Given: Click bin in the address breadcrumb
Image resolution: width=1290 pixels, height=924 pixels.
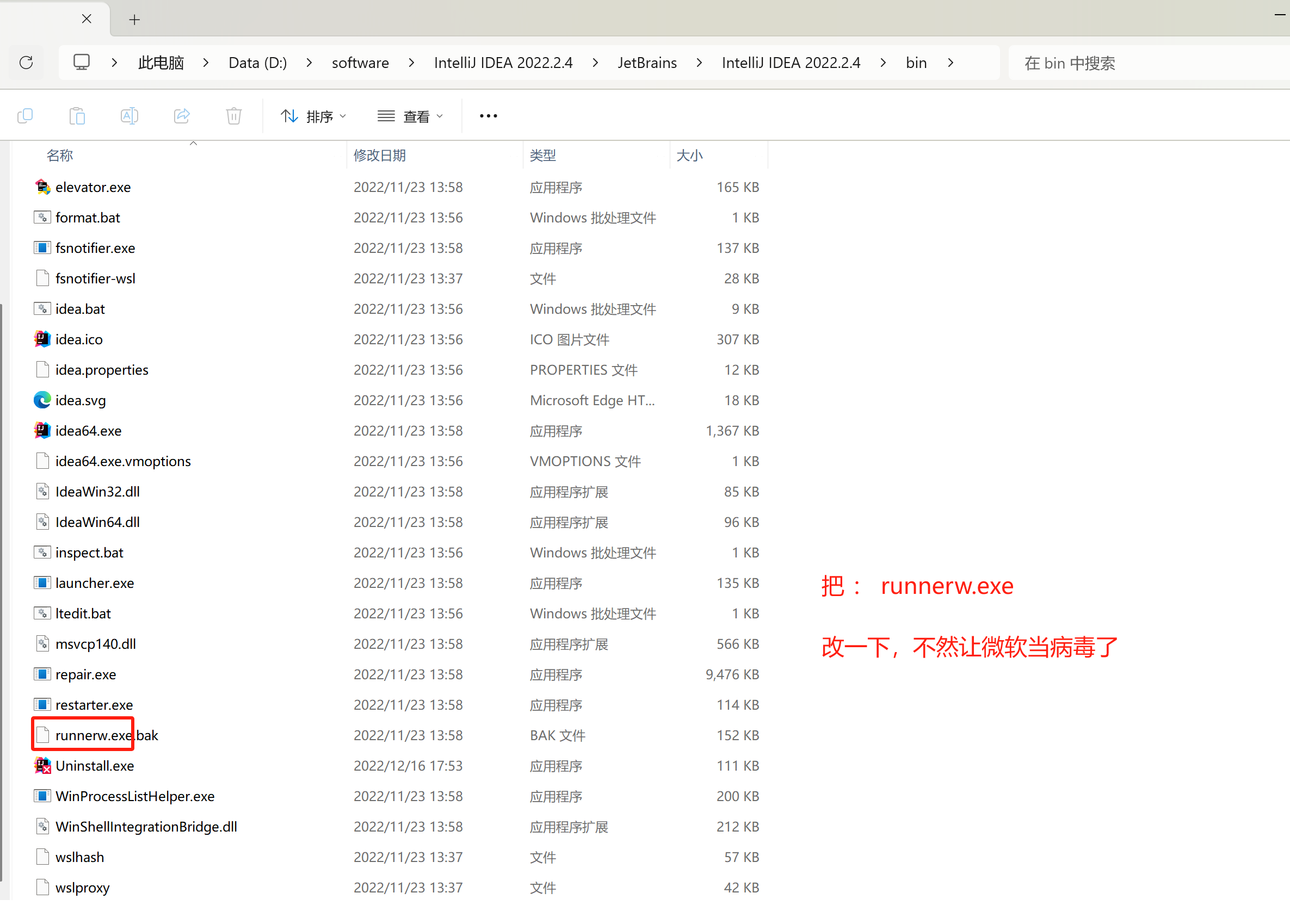Looking at the screenshot, I should point(916,63).
